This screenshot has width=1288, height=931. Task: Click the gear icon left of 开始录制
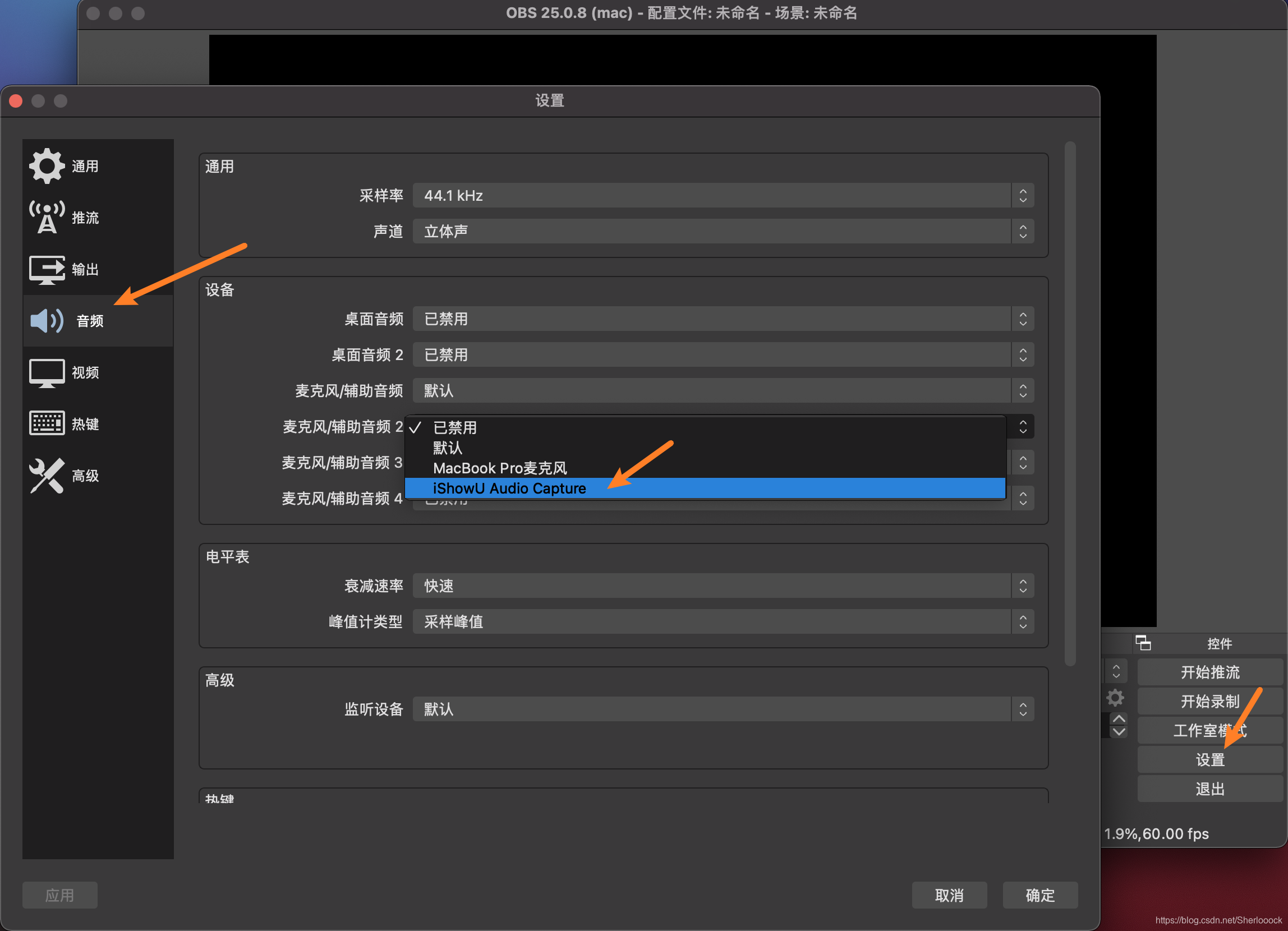pyautogui.click(x=1115, y=698)
